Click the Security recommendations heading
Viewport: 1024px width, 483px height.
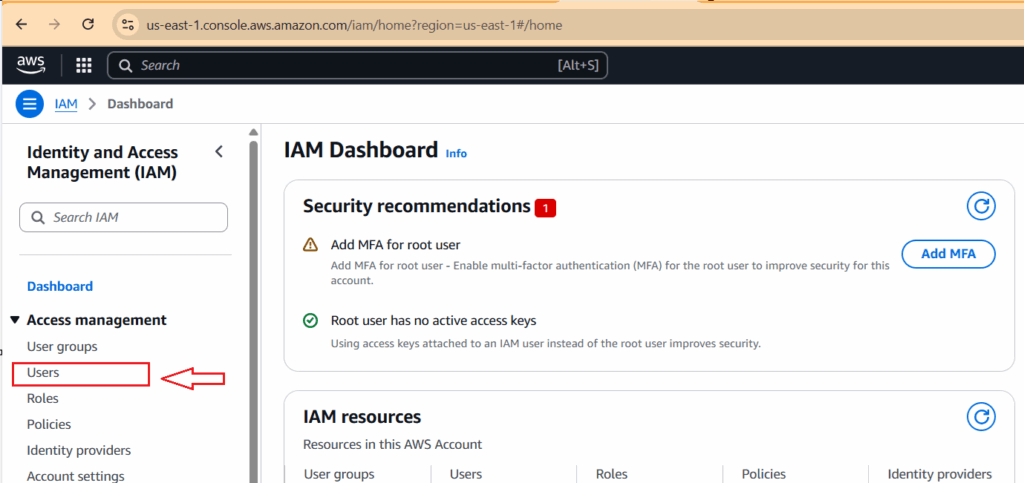pos(417,206)
